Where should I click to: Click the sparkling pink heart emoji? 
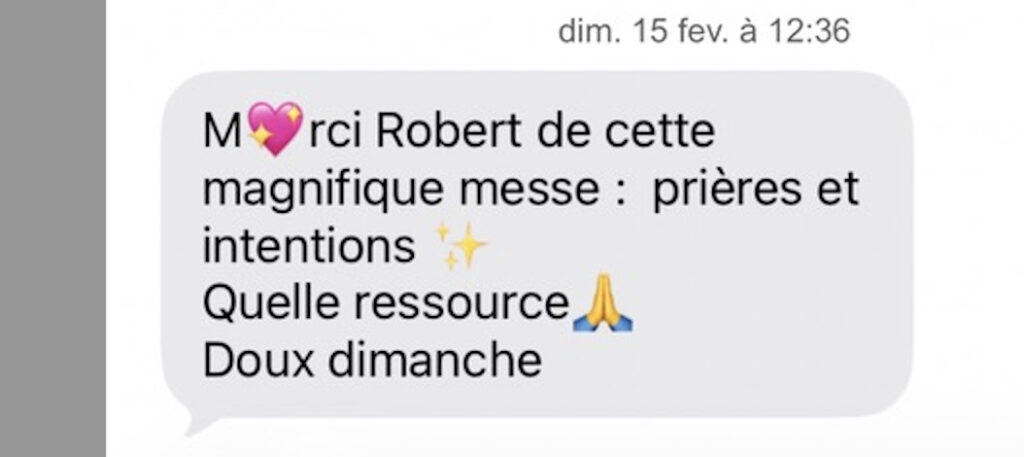tap(276, 129)
